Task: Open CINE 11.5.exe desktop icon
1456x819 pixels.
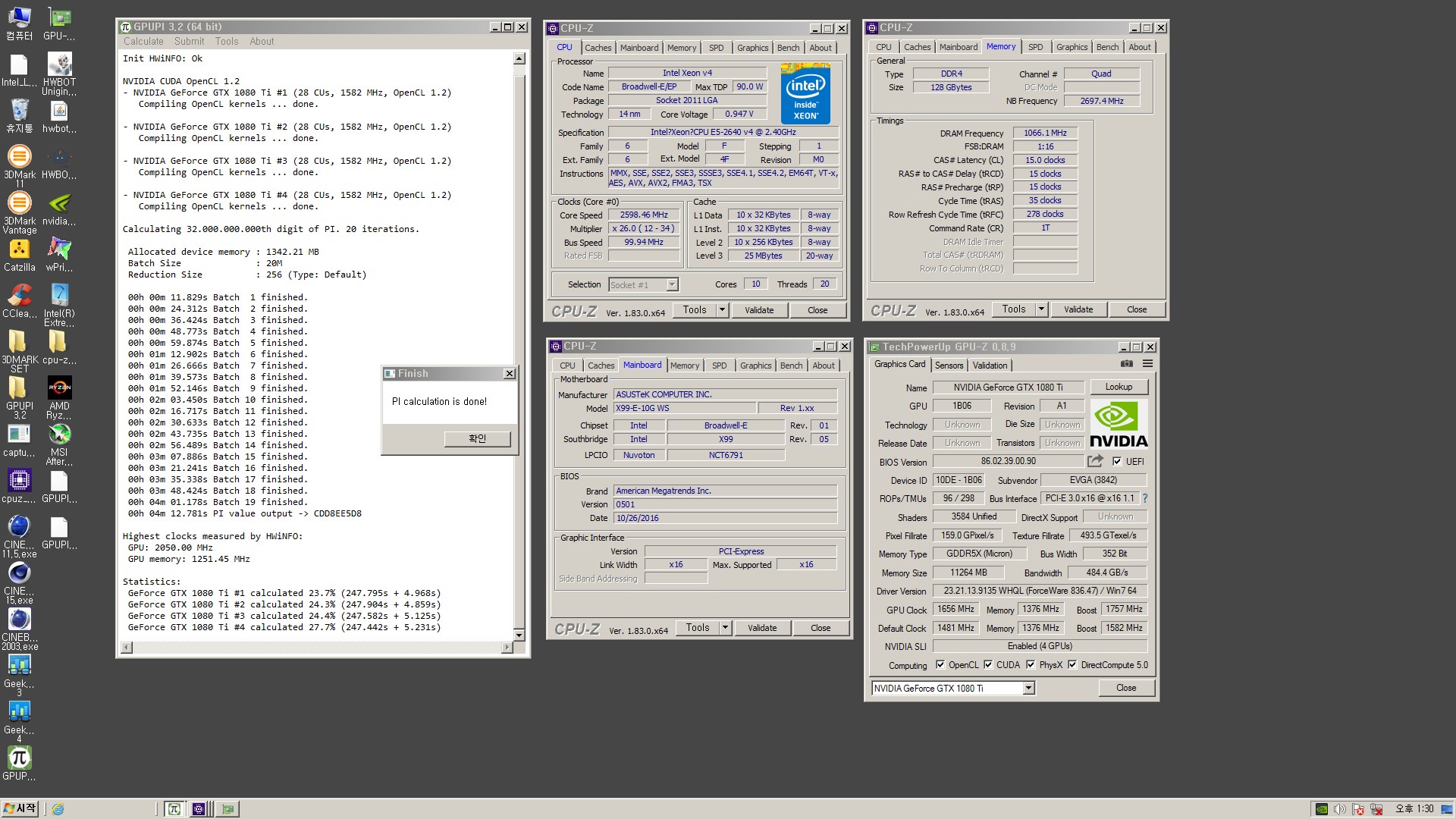Action: [x=20, y=536]
